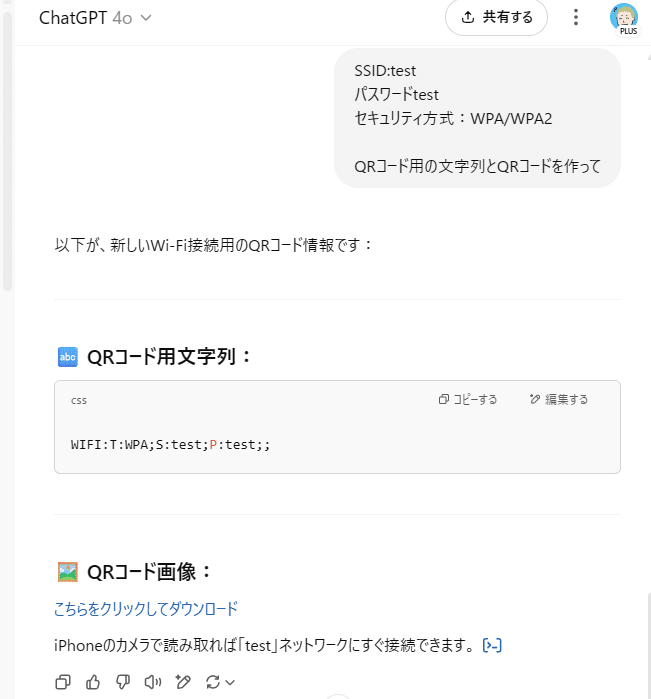Play the response aloud with speaker icon
Image resolution: width=651 pixels, height=699 pixels.
[152, 682]
